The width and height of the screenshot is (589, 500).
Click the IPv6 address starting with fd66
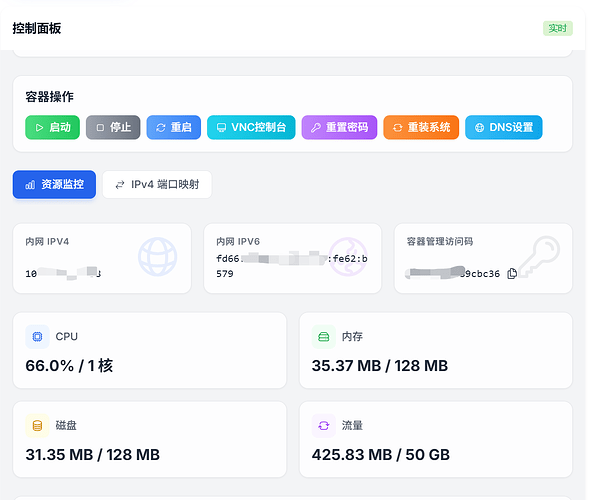coord(291,266)
